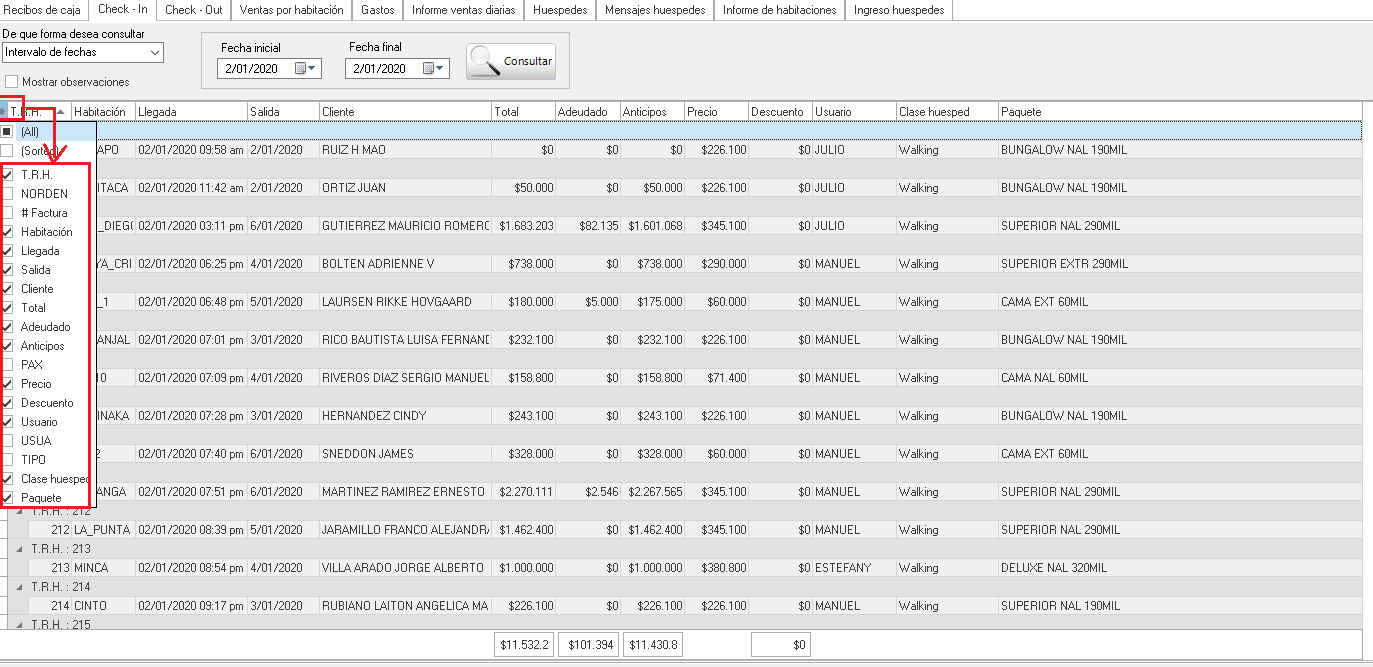Image resolution: width=1373 pixels, height=667 pixels.
Task: Go to the Informe ventas diarias tab
Action: point(464,10)
